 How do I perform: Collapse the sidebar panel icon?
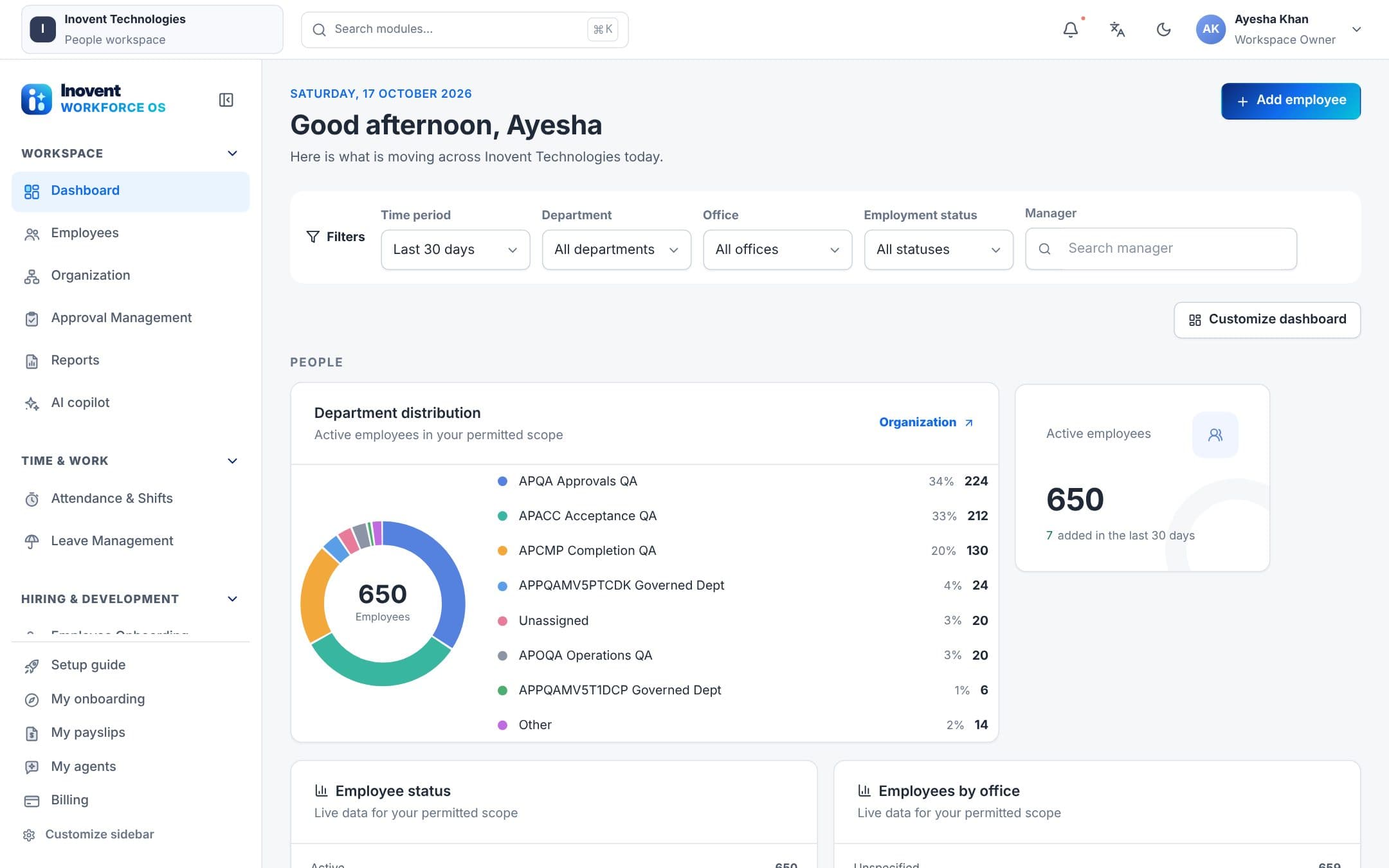pyautogui.click(x=226, y=100)
